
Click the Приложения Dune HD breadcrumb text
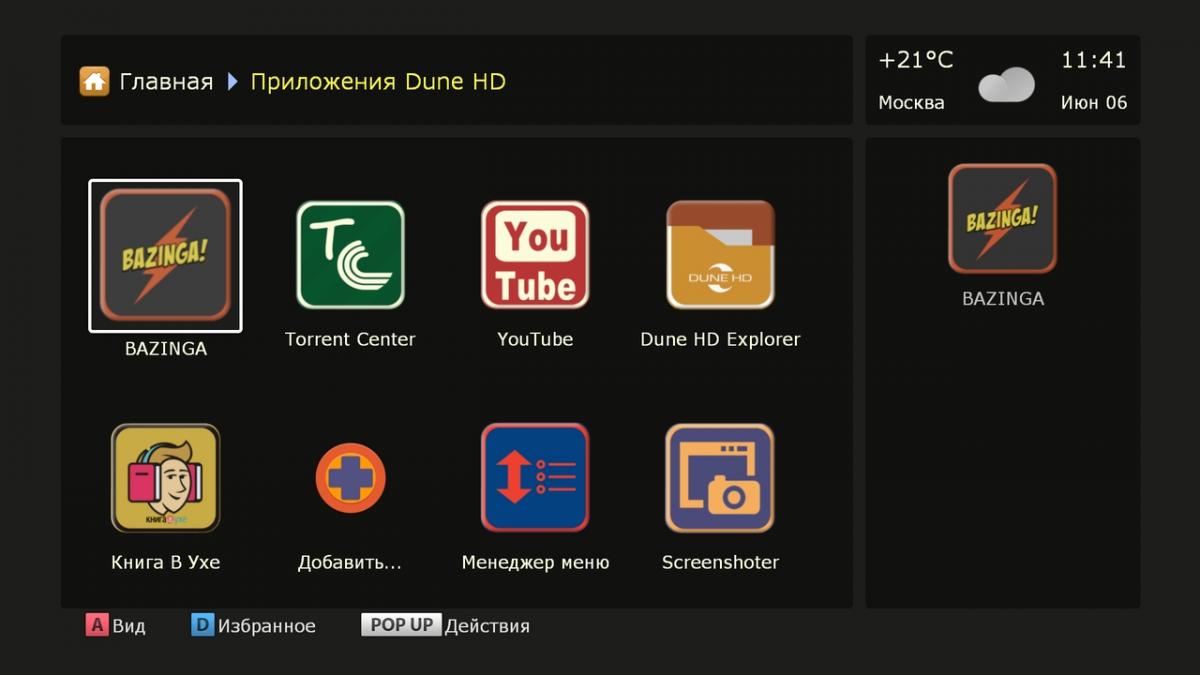[x=378, y=82]
